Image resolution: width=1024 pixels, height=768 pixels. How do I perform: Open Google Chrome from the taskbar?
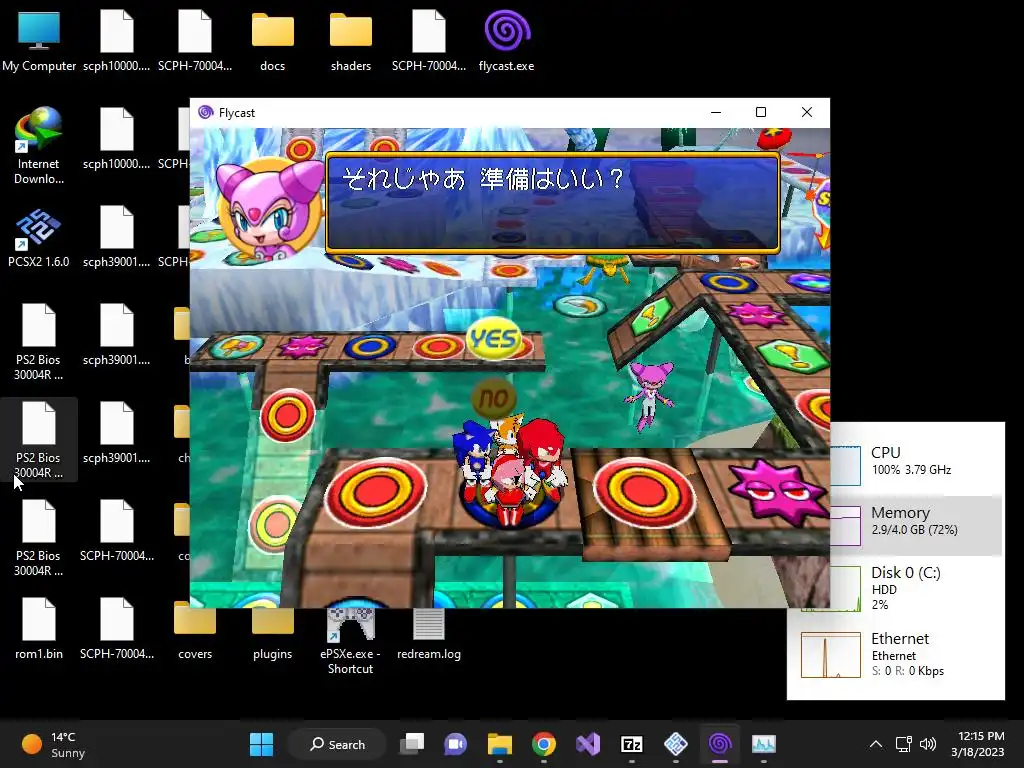543,744
